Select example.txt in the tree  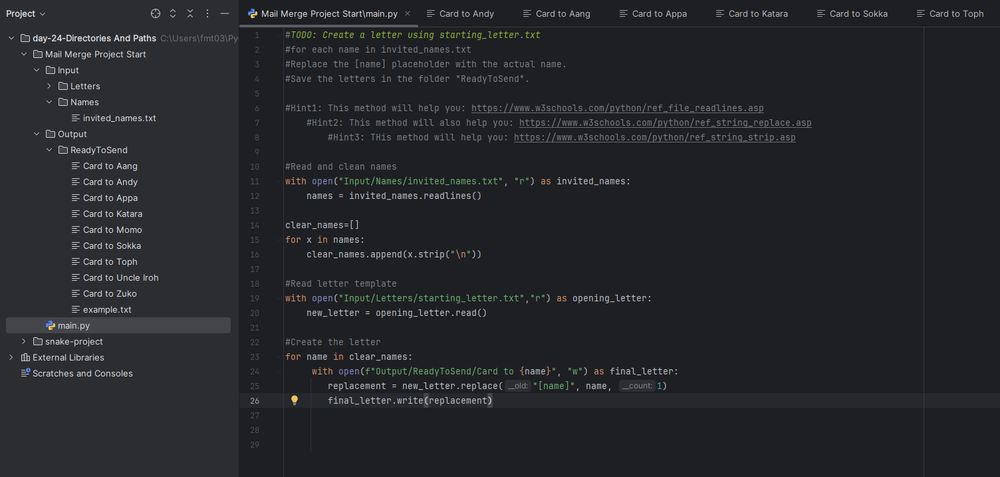[107, 309]
